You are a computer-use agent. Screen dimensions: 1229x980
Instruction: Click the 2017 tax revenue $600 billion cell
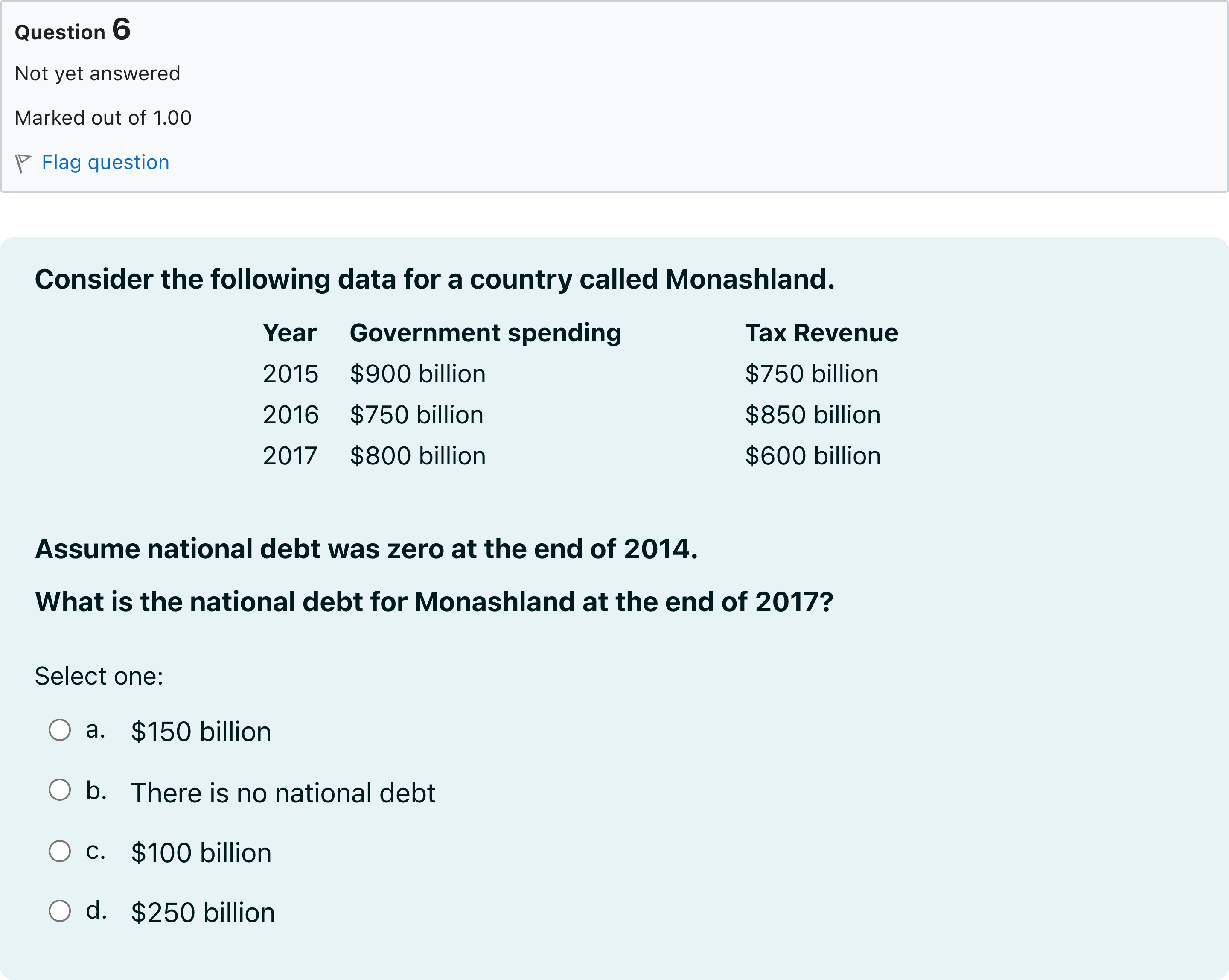coord(813,456)
